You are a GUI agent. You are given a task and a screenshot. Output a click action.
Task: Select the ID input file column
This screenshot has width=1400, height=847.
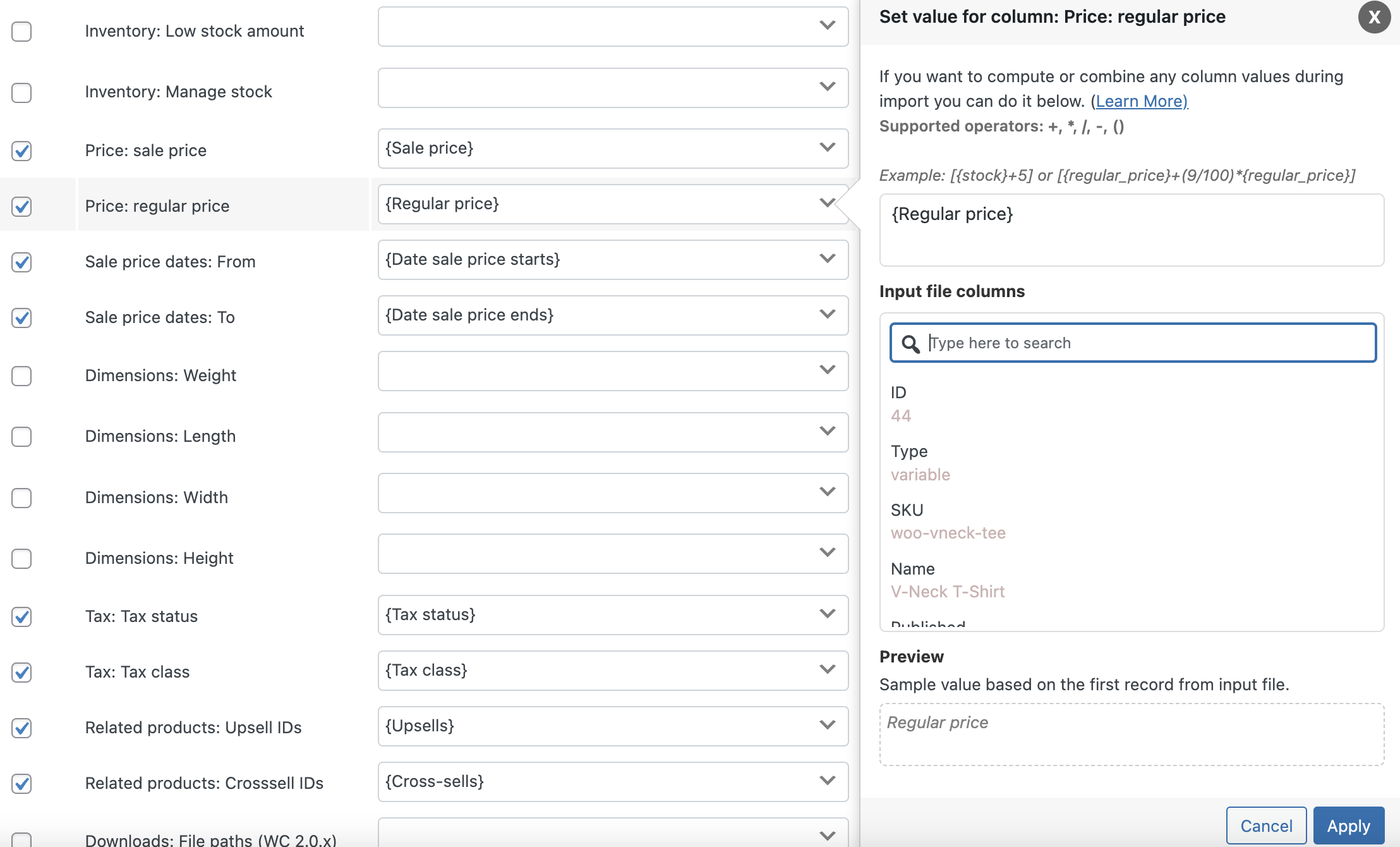click(898, 393)
